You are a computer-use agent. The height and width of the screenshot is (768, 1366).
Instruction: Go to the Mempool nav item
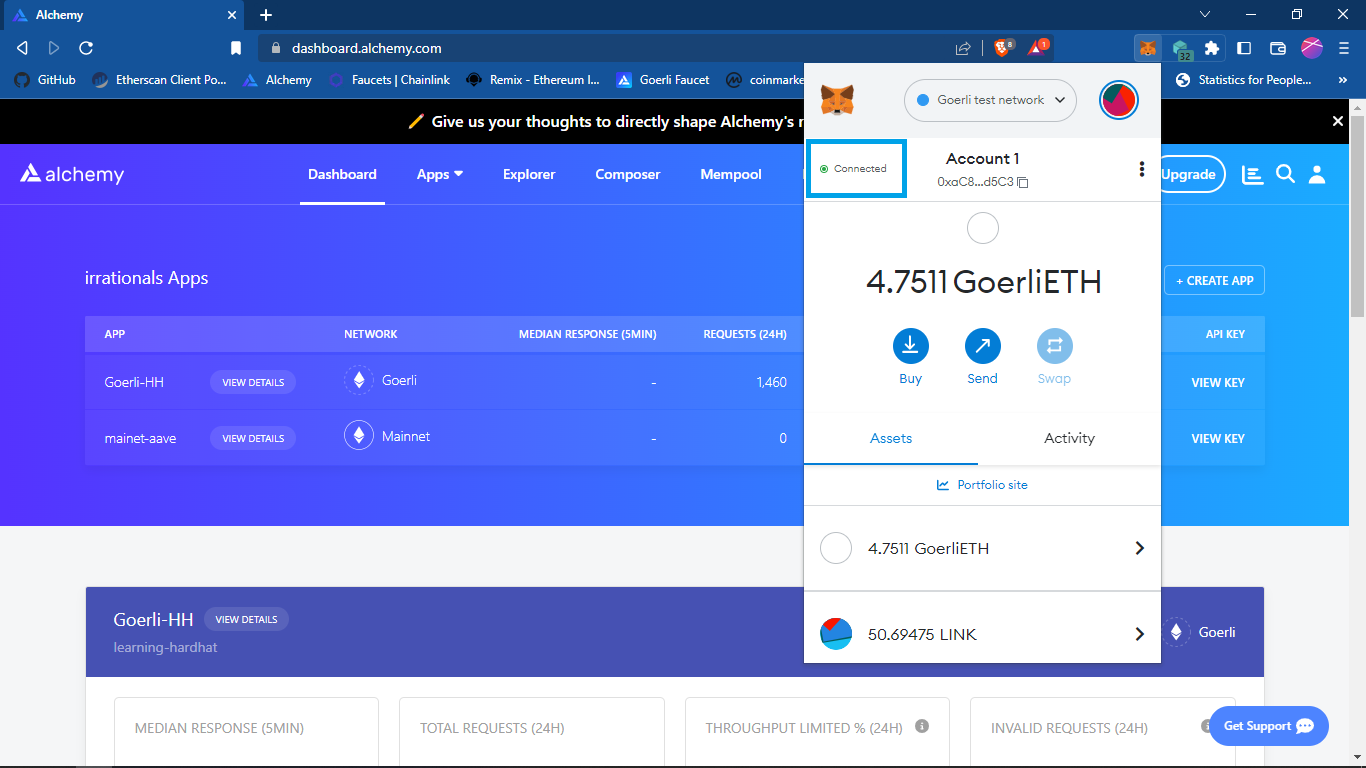coord(731,174)
